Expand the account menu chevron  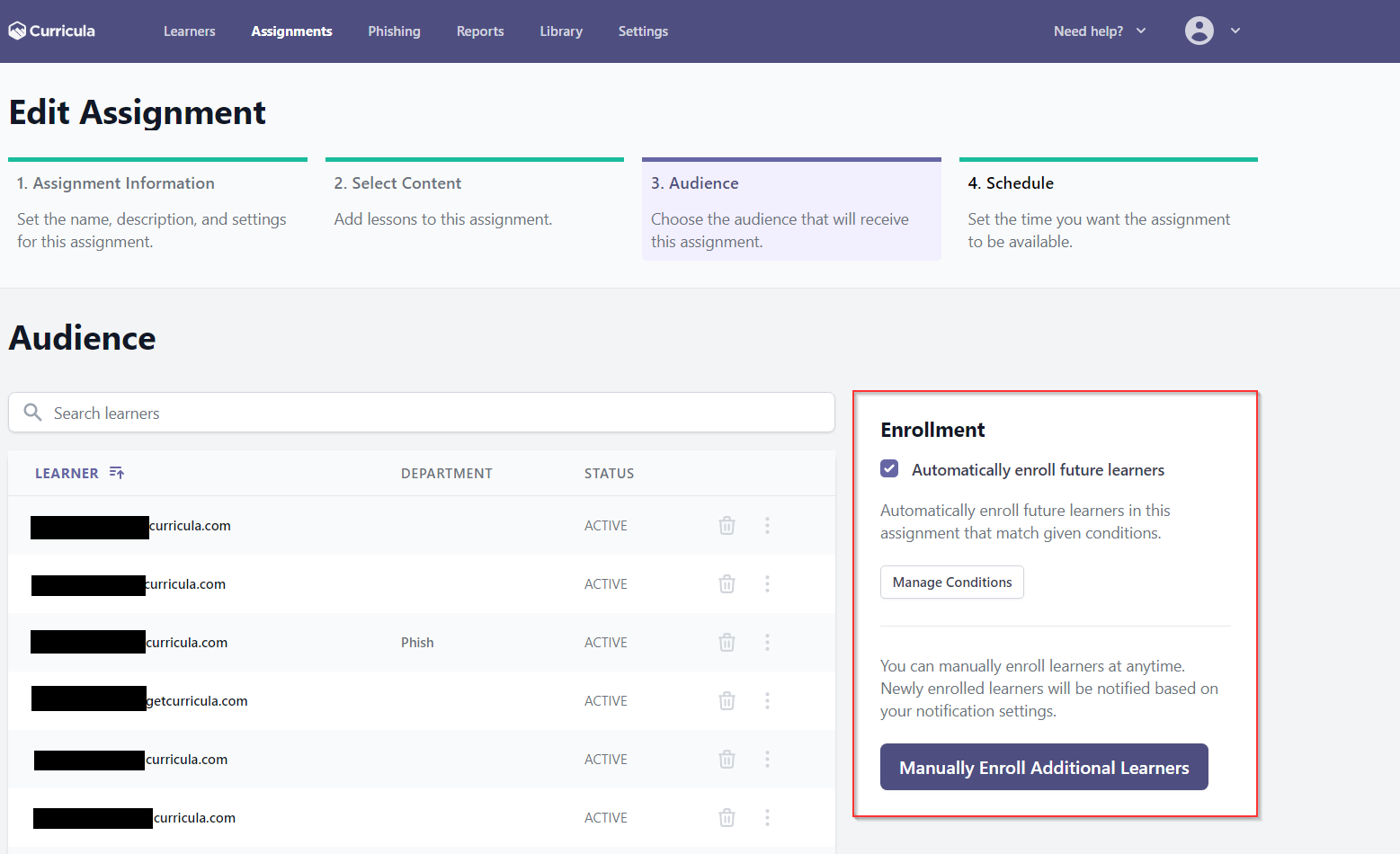pos(1235,31)
